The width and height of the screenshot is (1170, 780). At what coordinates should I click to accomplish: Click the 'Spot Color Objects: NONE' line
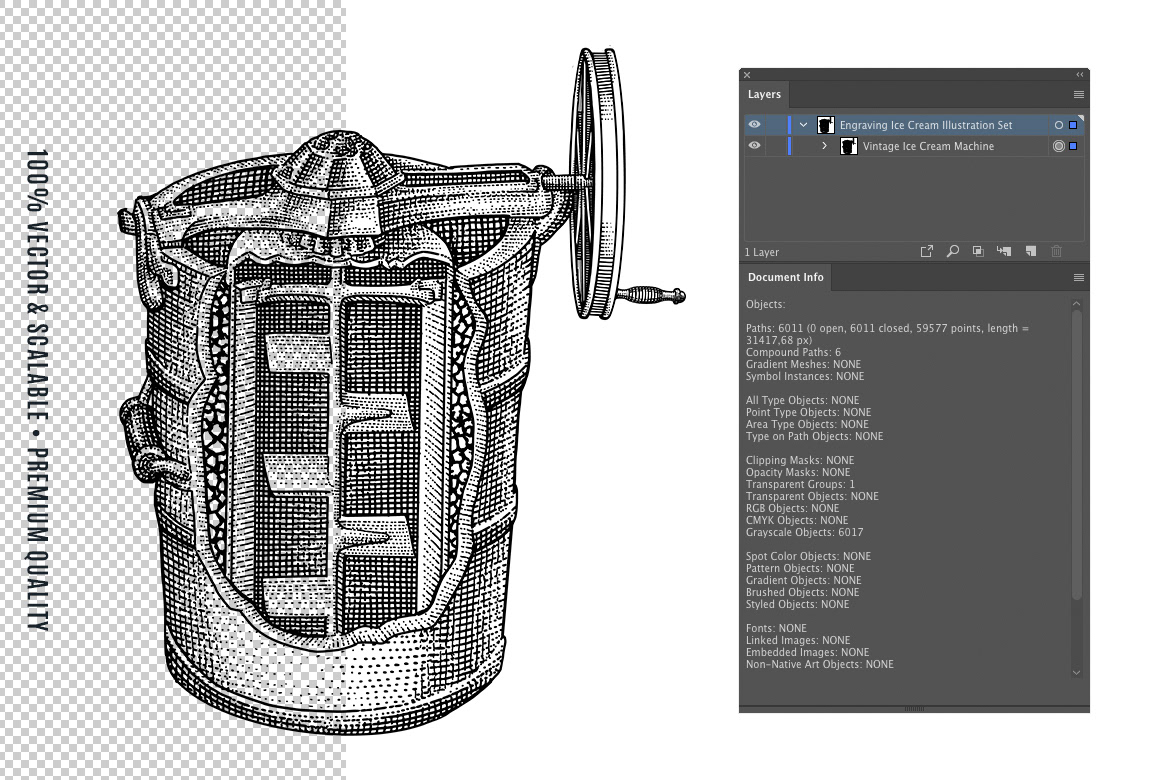pos(808,556)
